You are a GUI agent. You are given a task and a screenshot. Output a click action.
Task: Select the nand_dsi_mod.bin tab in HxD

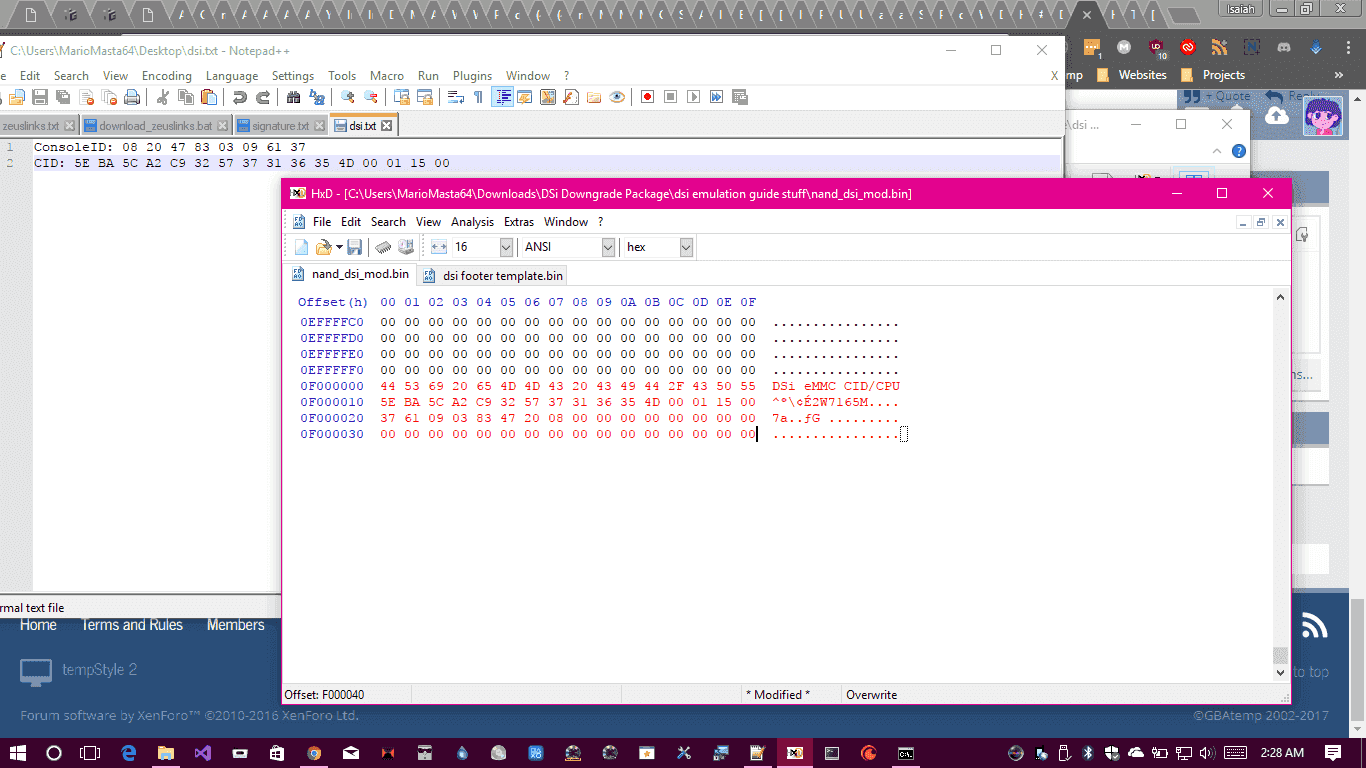[x=350, y=274]
